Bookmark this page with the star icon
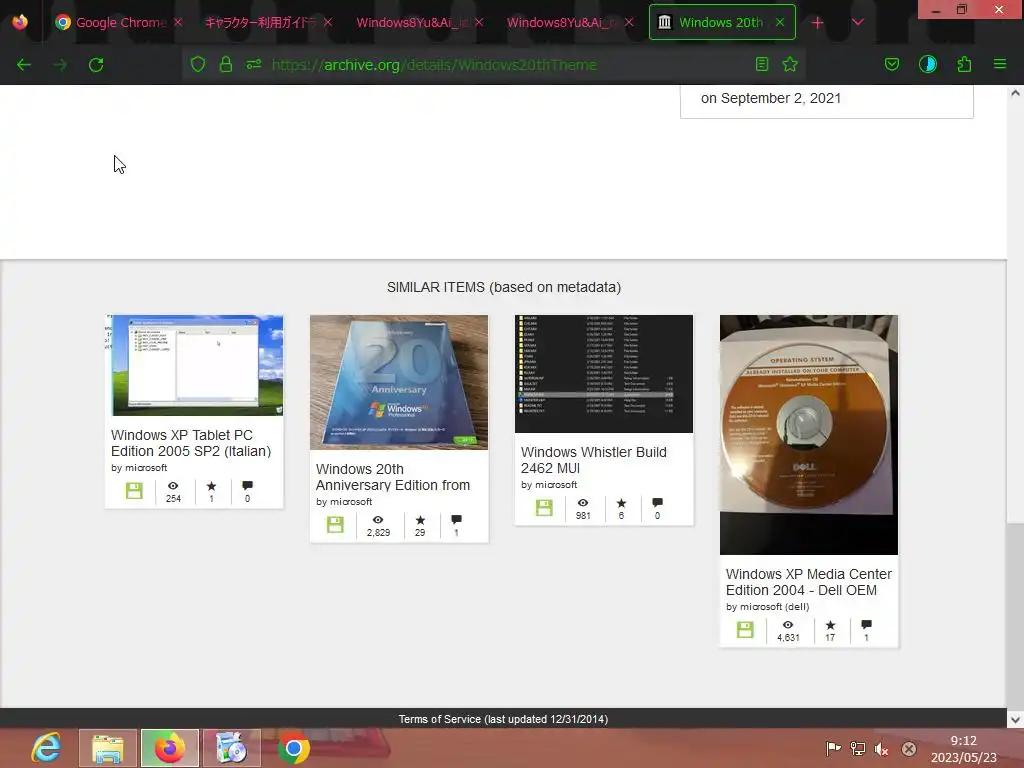The image size is (1024, 768). 790,64
